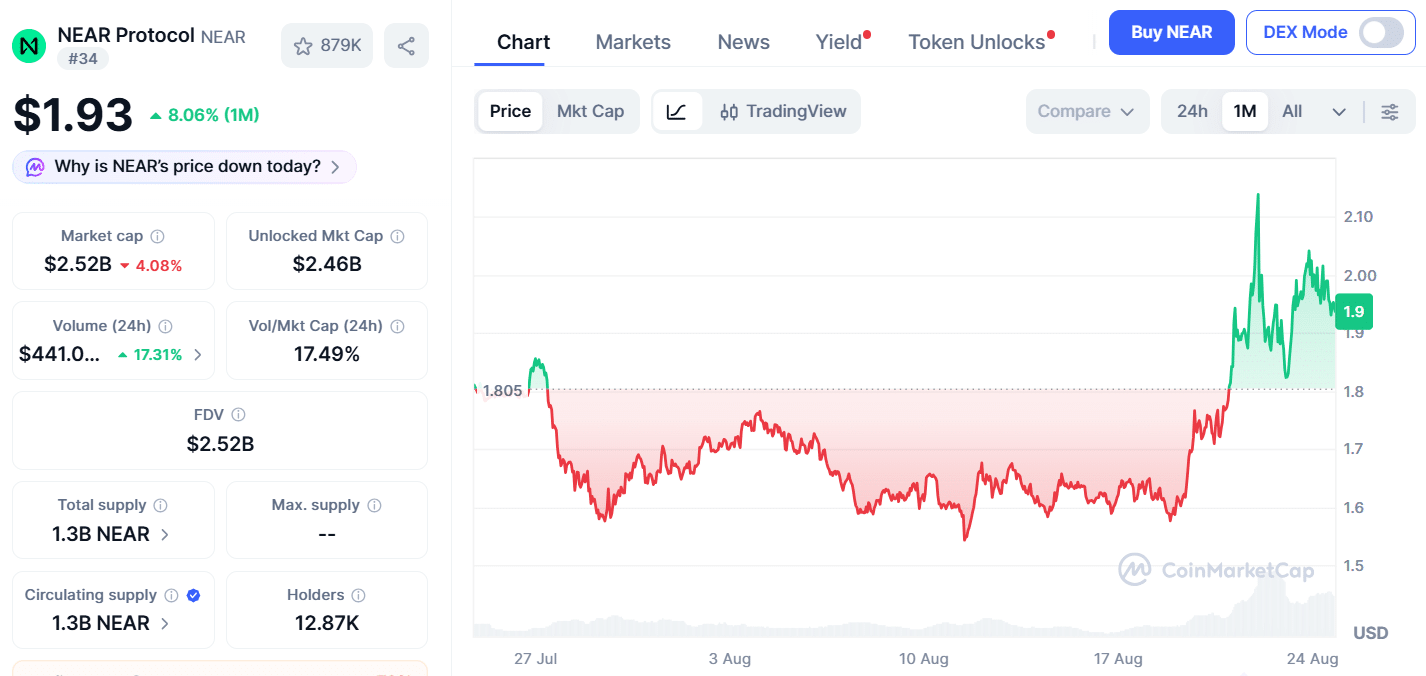Click the 8.06% (1M) price change
This screenshot has height=676, width=1426.
click(x=205, y=115)
